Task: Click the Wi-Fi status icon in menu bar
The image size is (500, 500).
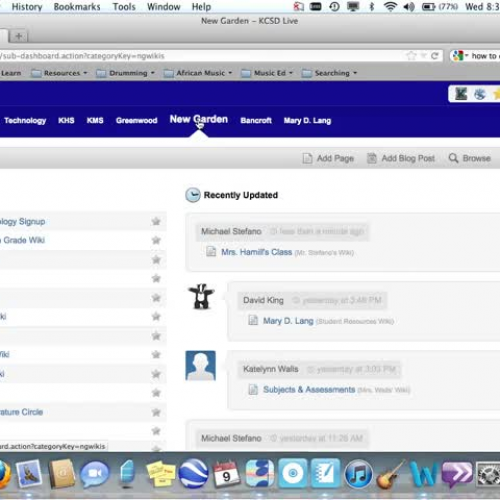Action: pyautogui.click(x=390, y=7)
